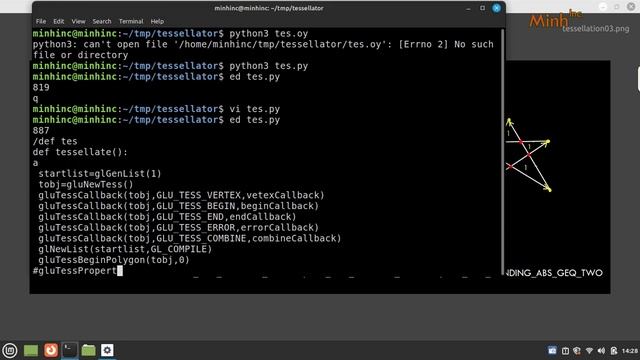Viewport: 640px width, 360px height.
Task: Click the GLU_TESS_BEGIN callback line
Action: (x=178, y=206)
